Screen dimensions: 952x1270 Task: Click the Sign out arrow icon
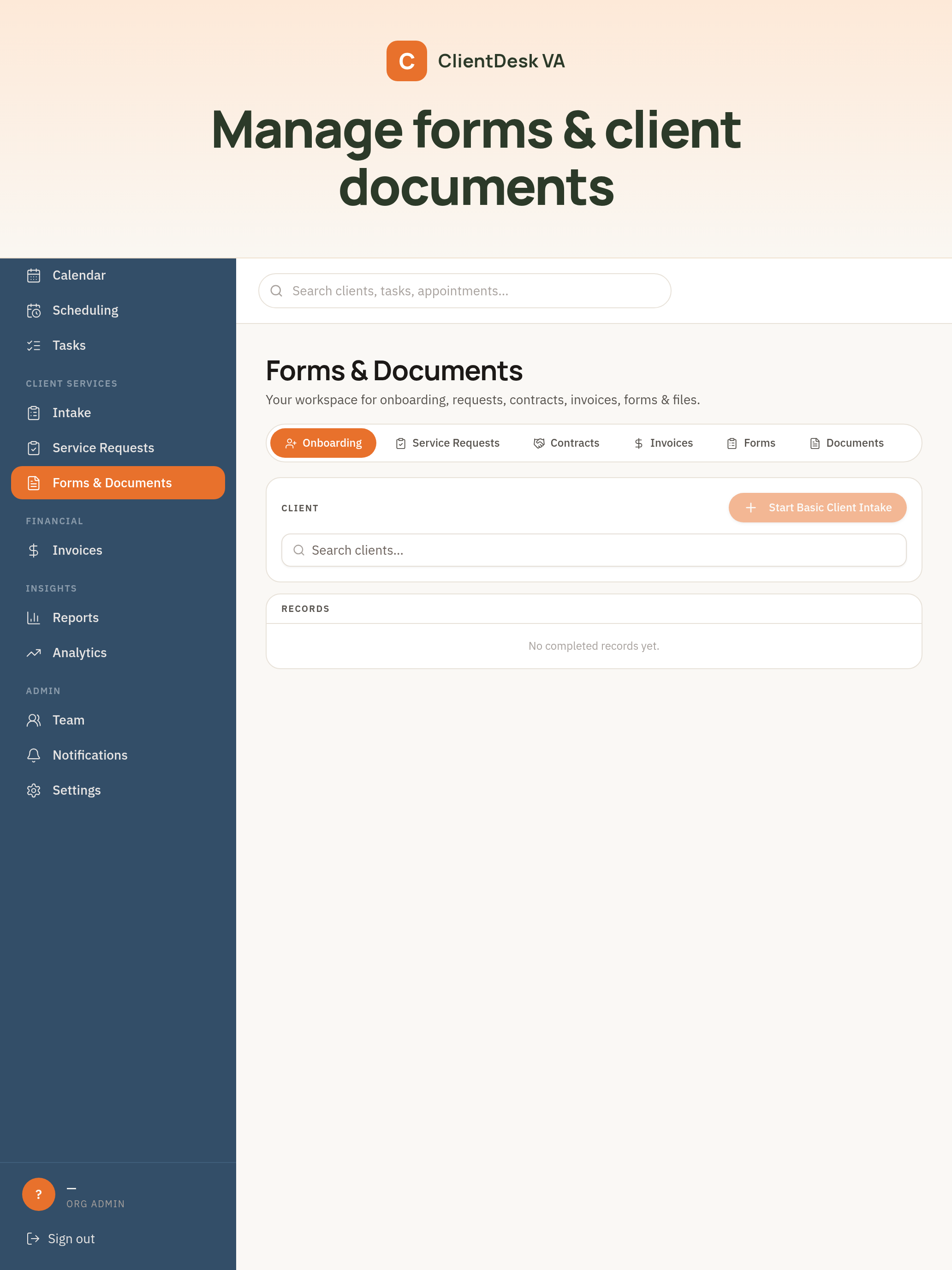click(x=33, y=1239)
